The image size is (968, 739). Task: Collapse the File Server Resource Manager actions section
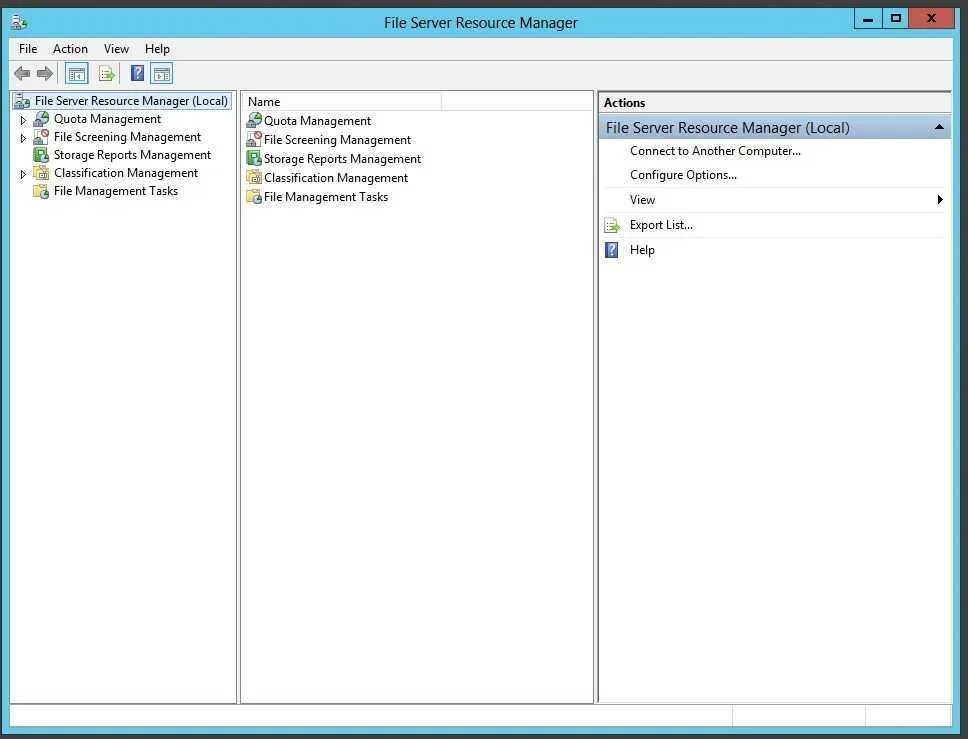click(939, 127)
